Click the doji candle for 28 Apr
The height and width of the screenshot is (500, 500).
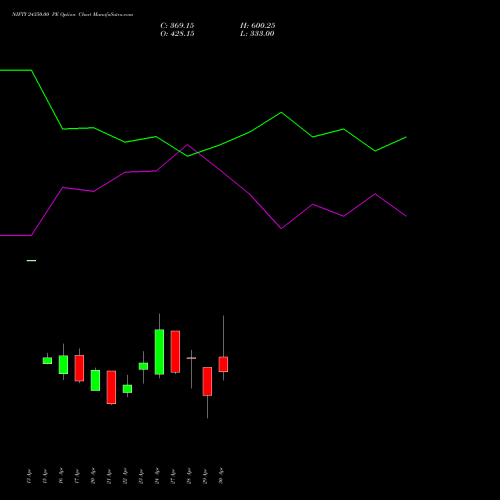191,358
